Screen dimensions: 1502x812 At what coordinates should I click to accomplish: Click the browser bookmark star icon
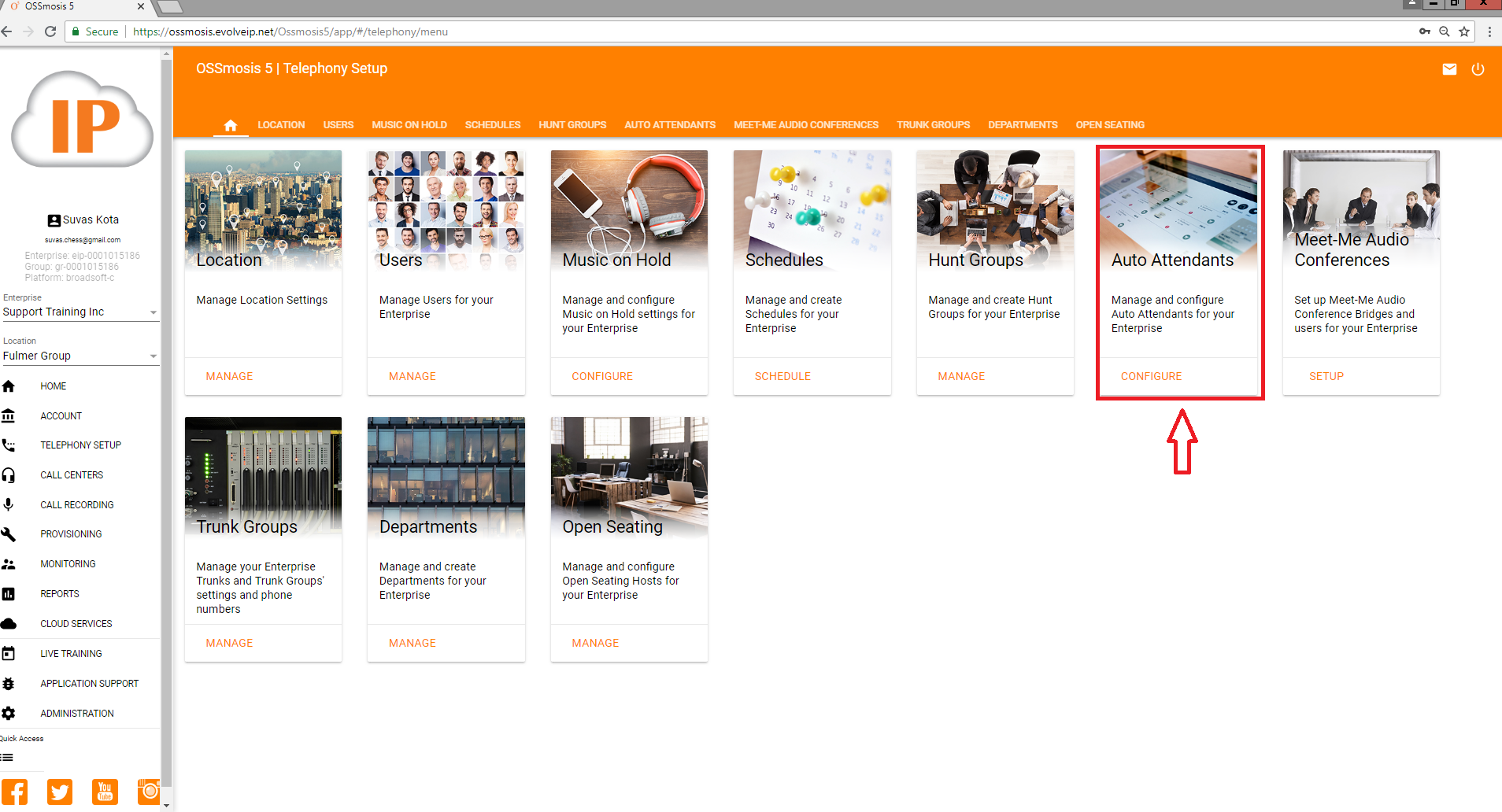coord(1464,31)
